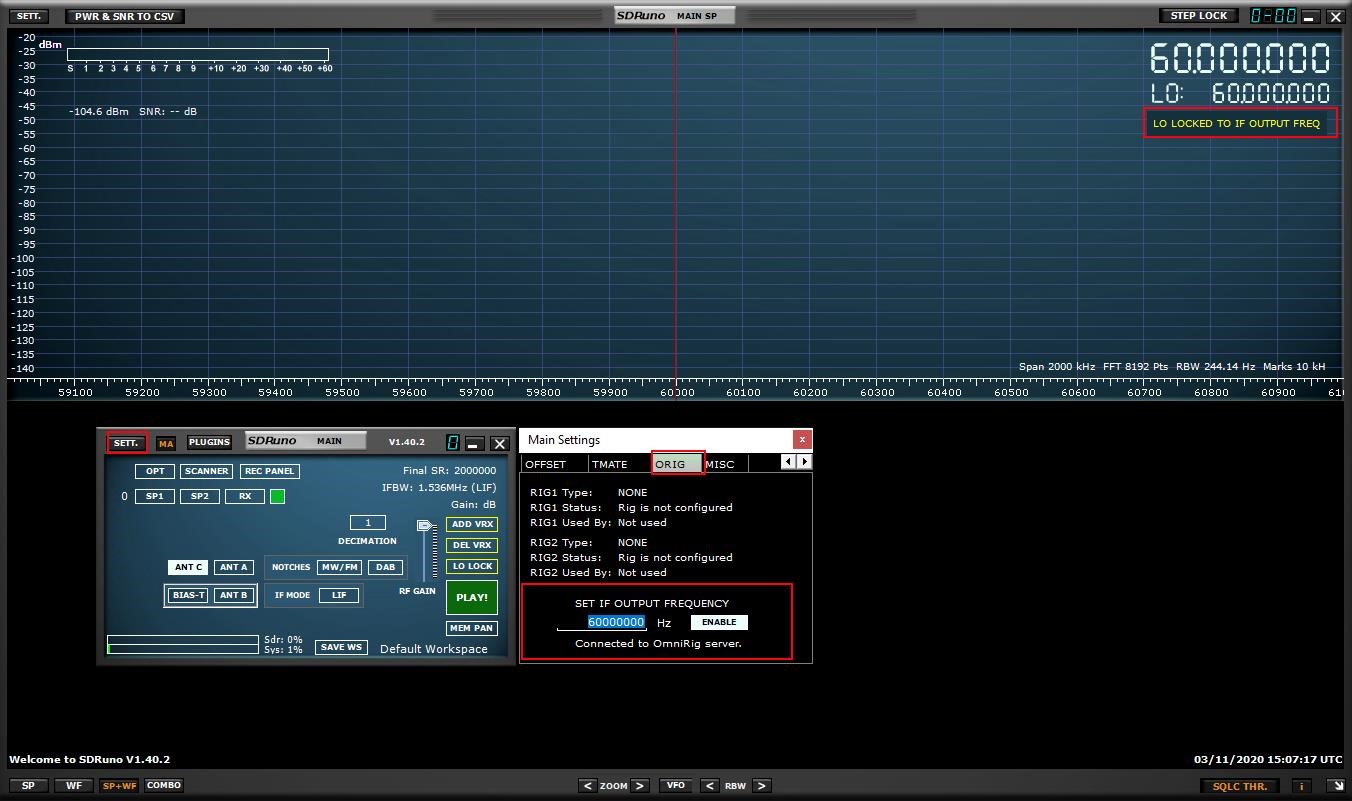Toggle the LO LOCK button

tap(472, 566)
